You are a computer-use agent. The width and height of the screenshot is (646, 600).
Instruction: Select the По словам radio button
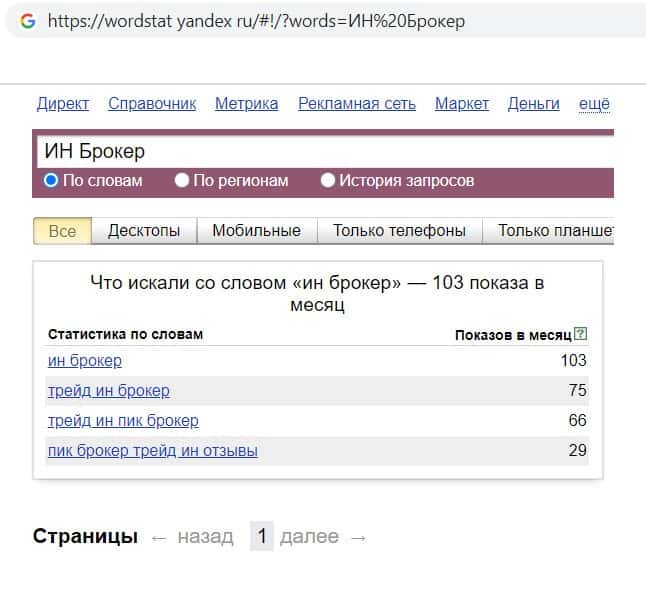51,181
